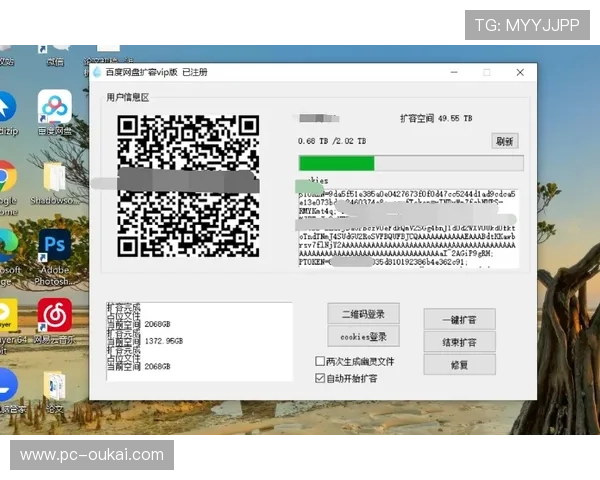Open Adobe Photoshop desktop shortcut
This screenshot has width=600, height=480.
point(55,257)
